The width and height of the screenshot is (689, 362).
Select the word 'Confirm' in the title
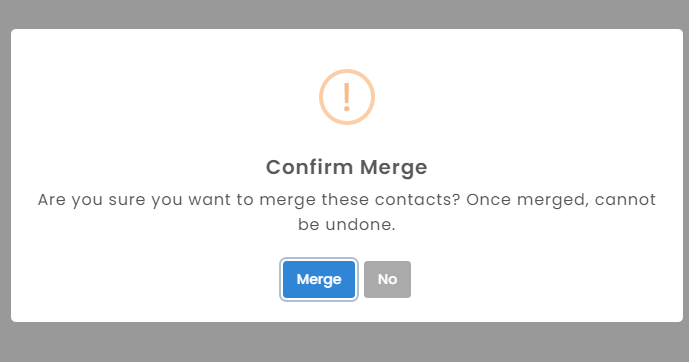pyautogui.click(x=309, y=167)
